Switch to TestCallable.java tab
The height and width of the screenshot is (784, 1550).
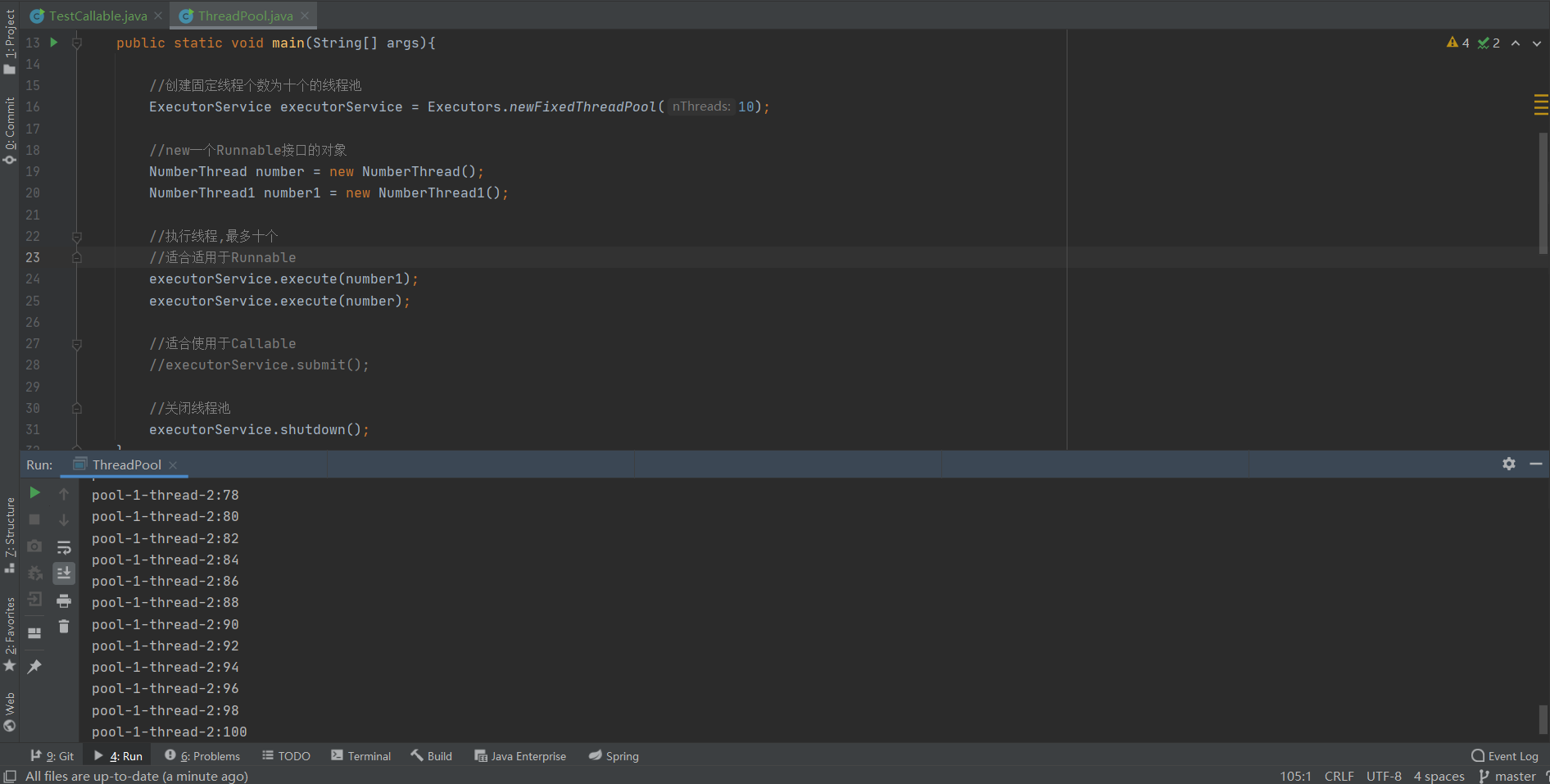pos(97,16)
